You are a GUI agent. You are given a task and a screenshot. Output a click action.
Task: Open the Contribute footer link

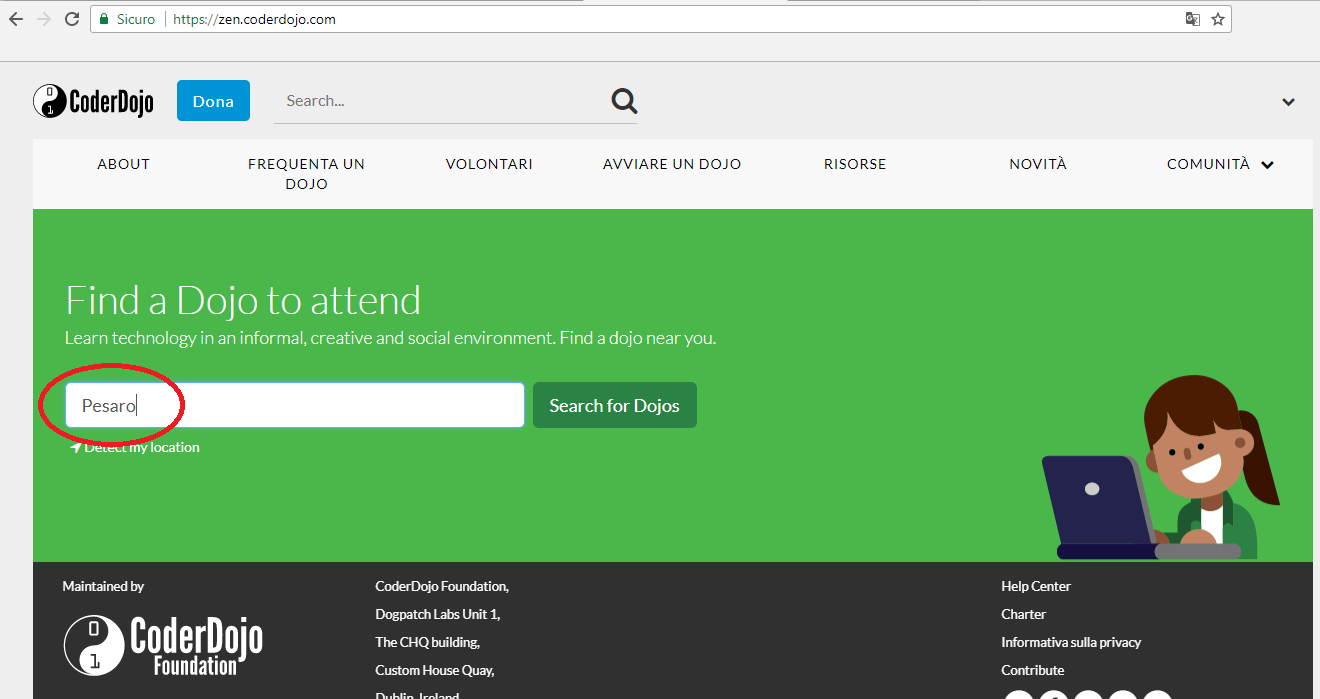coord(1033,670)
